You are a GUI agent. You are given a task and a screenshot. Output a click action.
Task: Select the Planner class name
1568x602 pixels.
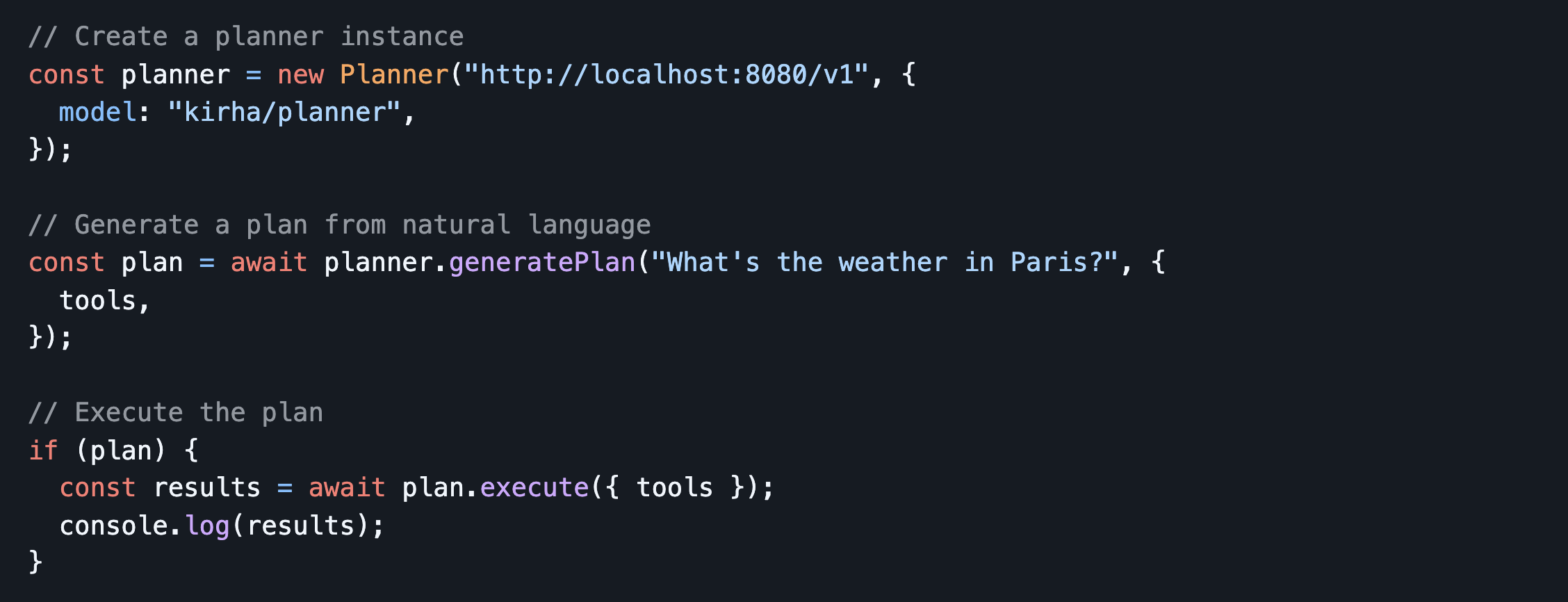coord(394,74)
